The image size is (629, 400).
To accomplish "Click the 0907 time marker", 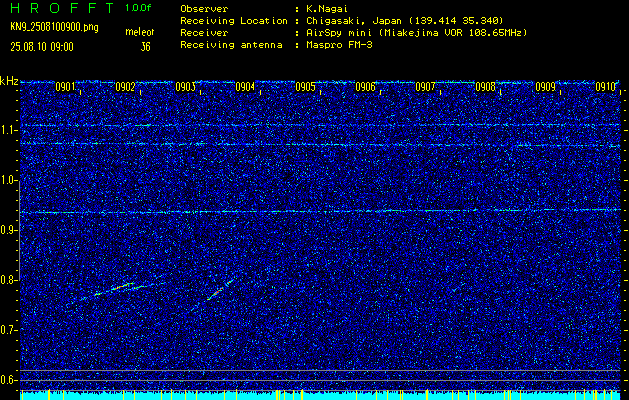I will click(x=425, y=87).
